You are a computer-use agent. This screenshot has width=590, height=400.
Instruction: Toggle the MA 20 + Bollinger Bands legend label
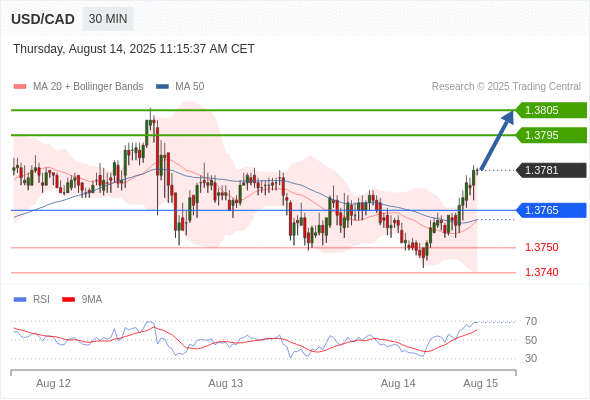pos(88,87)
